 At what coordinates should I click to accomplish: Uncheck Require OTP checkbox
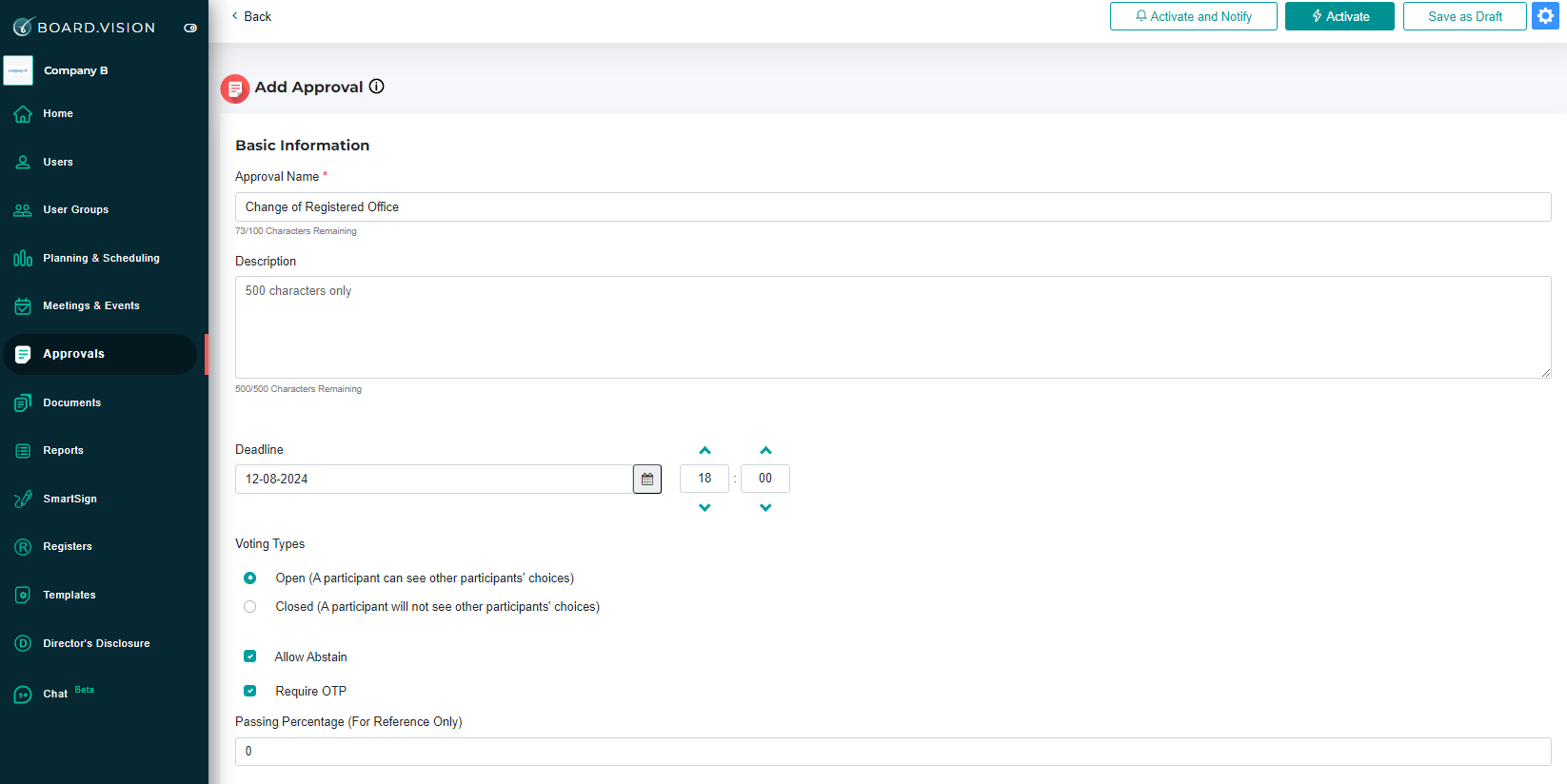249,691
